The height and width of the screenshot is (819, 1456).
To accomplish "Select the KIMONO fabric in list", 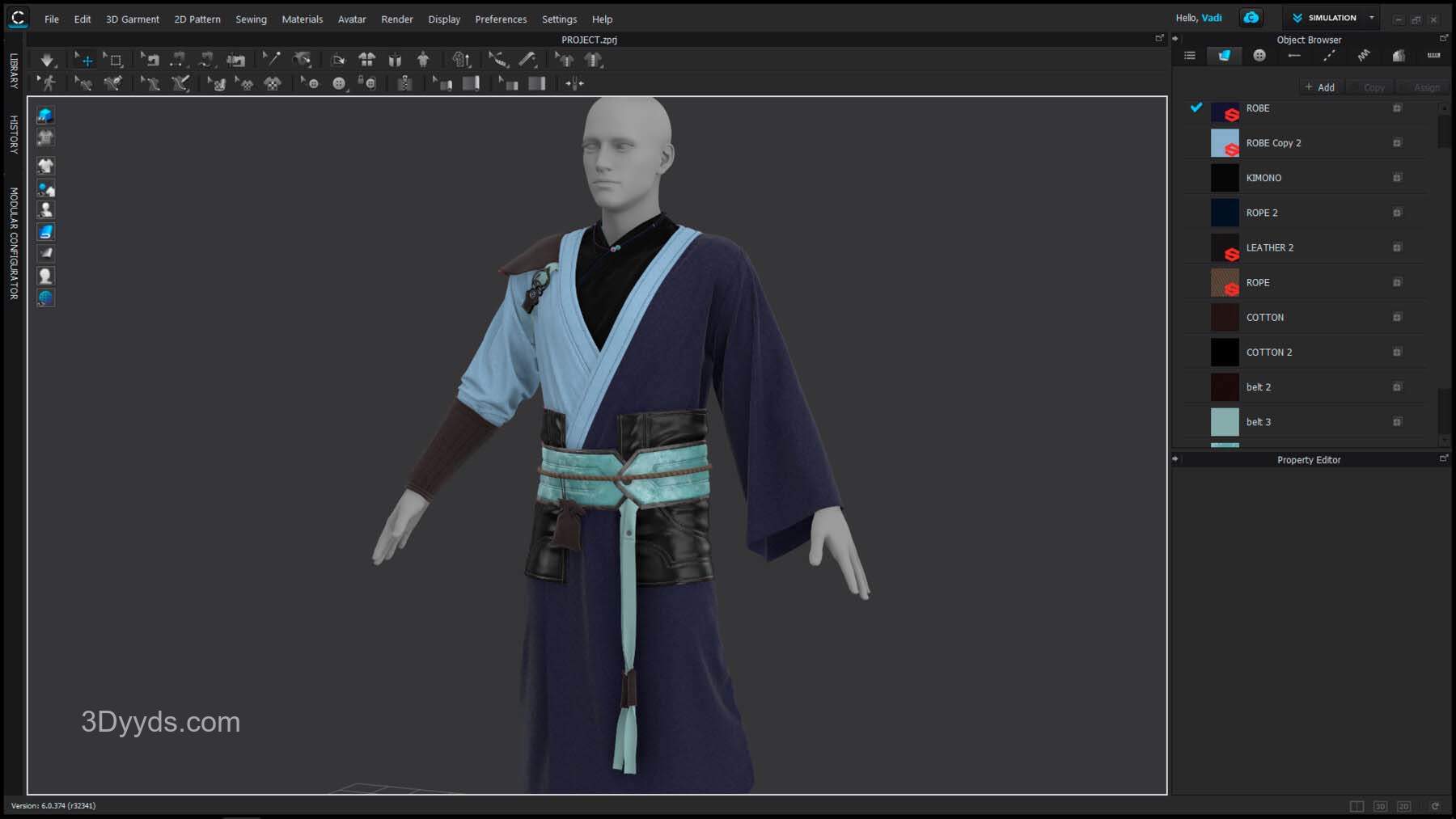I will pyautogui.click(x=1263, y=178).
